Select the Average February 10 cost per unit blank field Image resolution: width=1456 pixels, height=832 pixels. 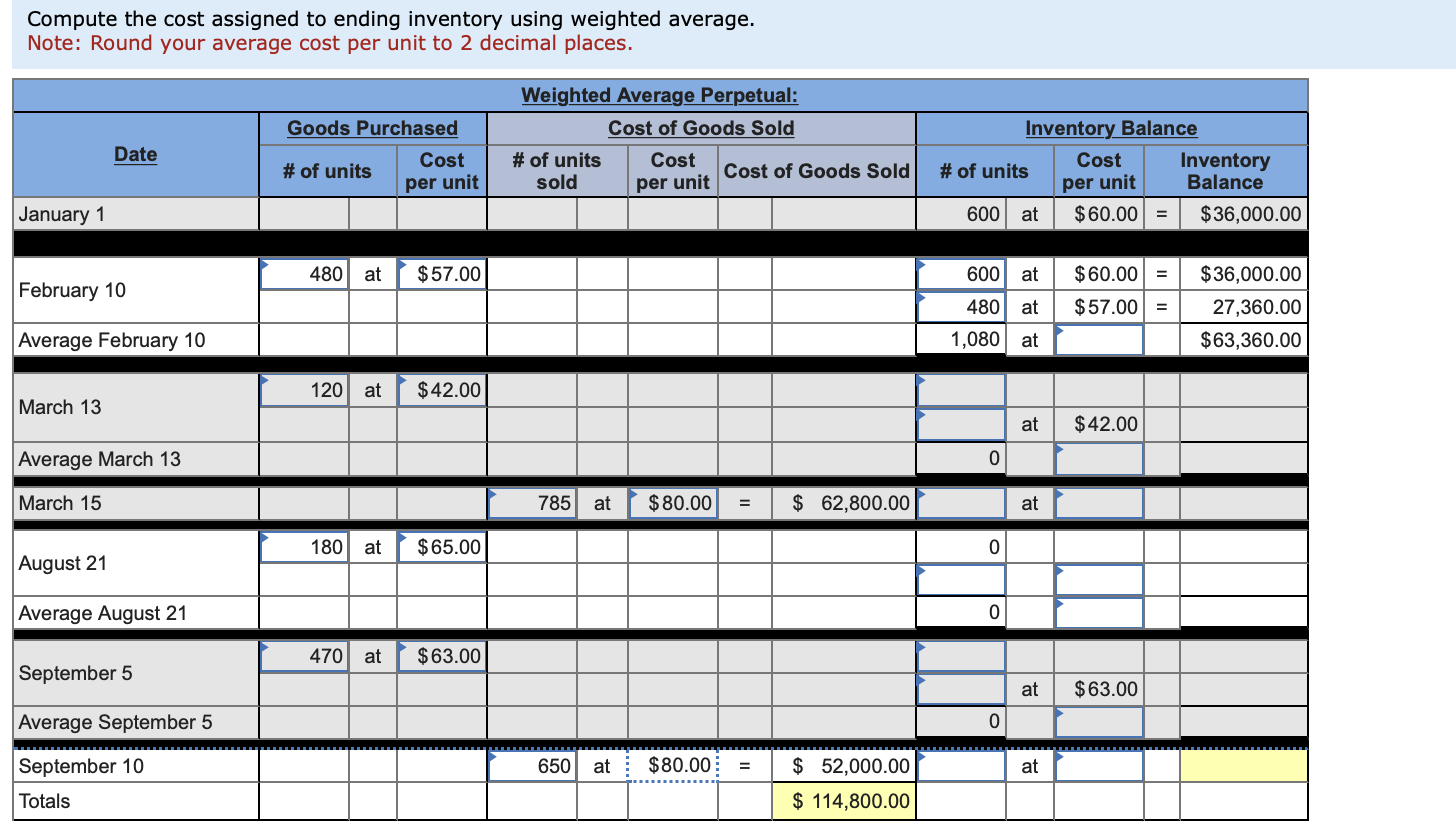tap(1099, 340)
